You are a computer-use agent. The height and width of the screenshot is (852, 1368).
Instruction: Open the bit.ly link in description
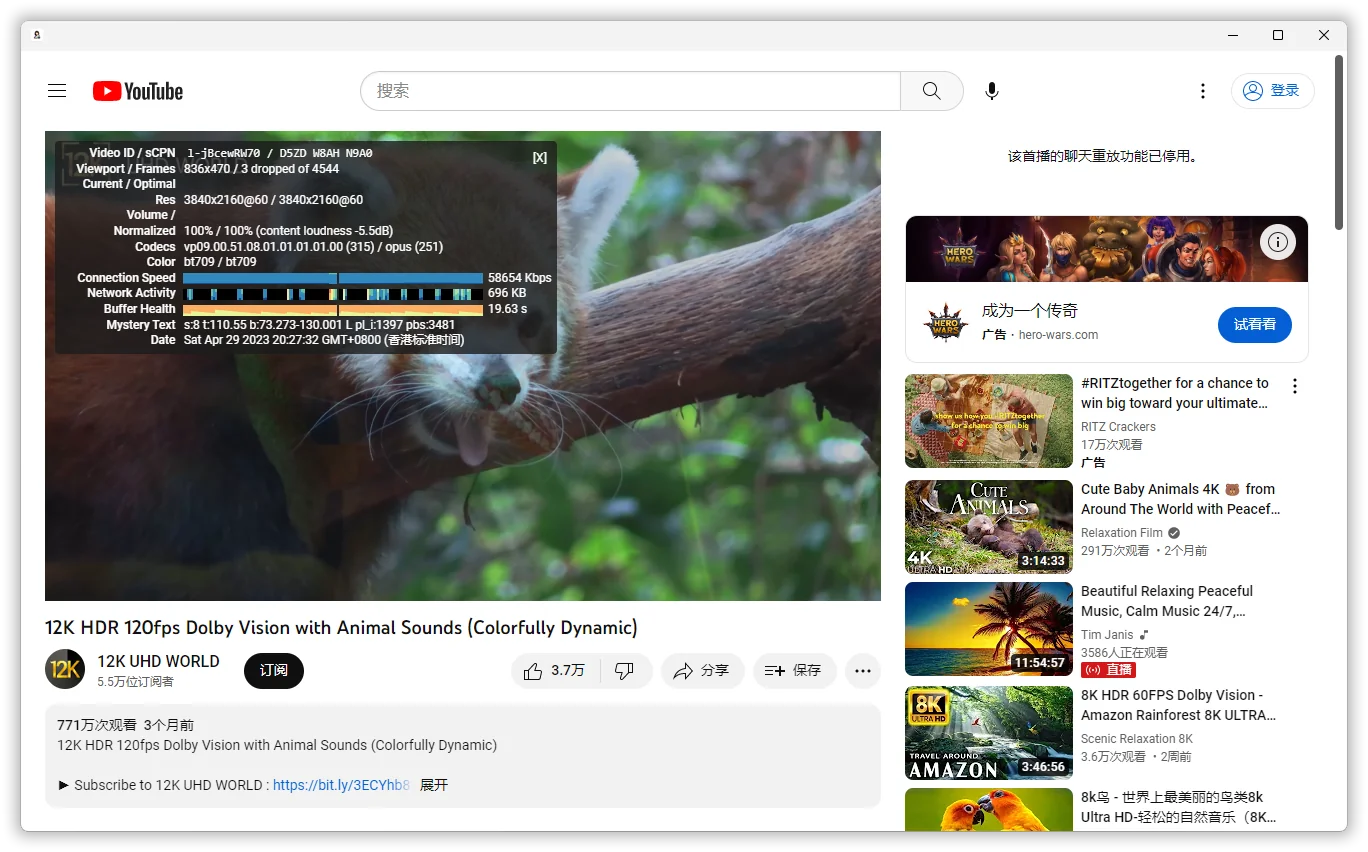(x=341, y=785)
